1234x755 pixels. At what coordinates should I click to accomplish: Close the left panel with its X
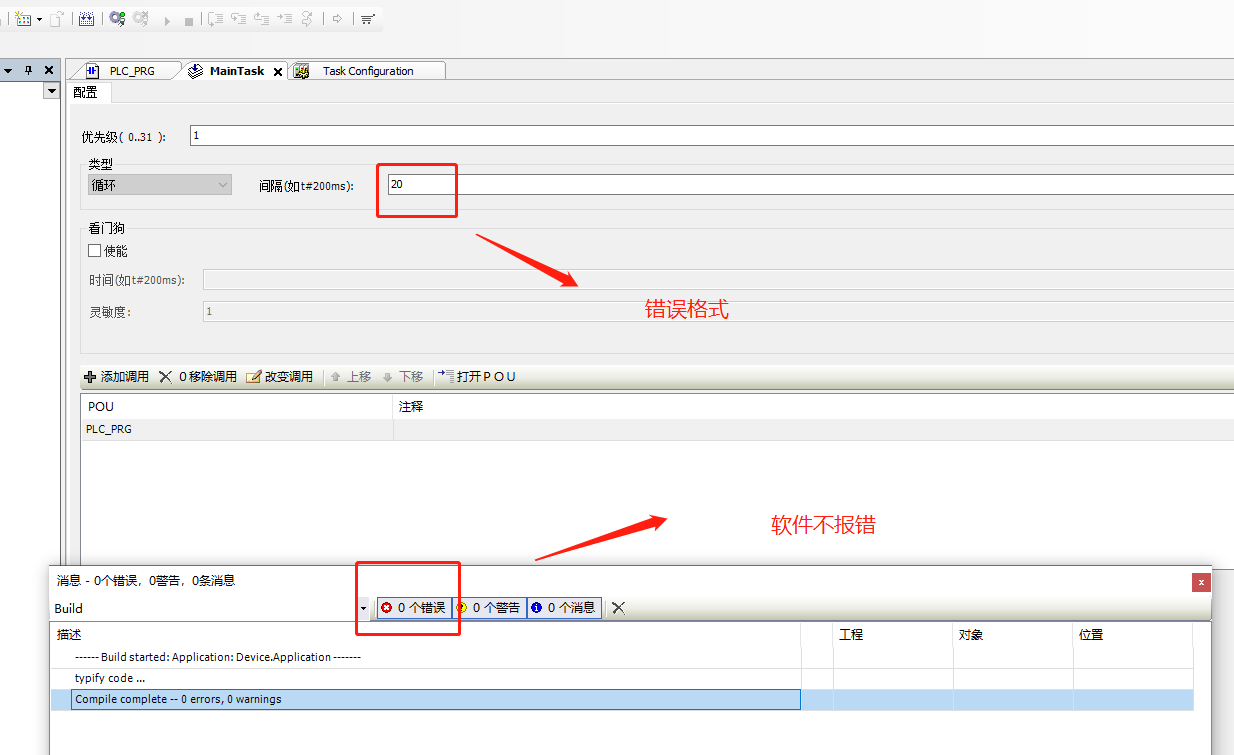click(49, 70)
